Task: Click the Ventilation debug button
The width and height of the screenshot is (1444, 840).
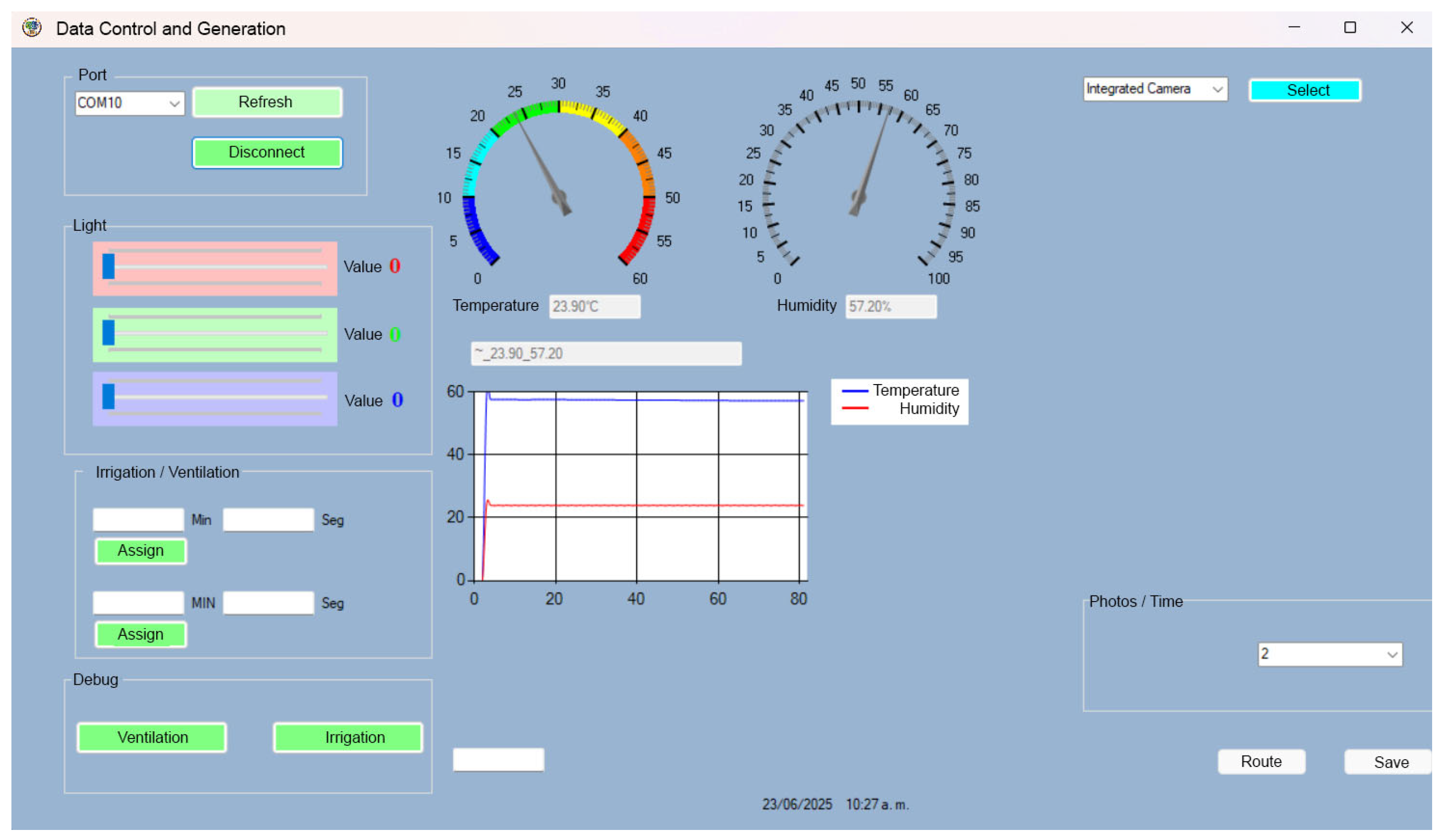Action: (152, 738)
